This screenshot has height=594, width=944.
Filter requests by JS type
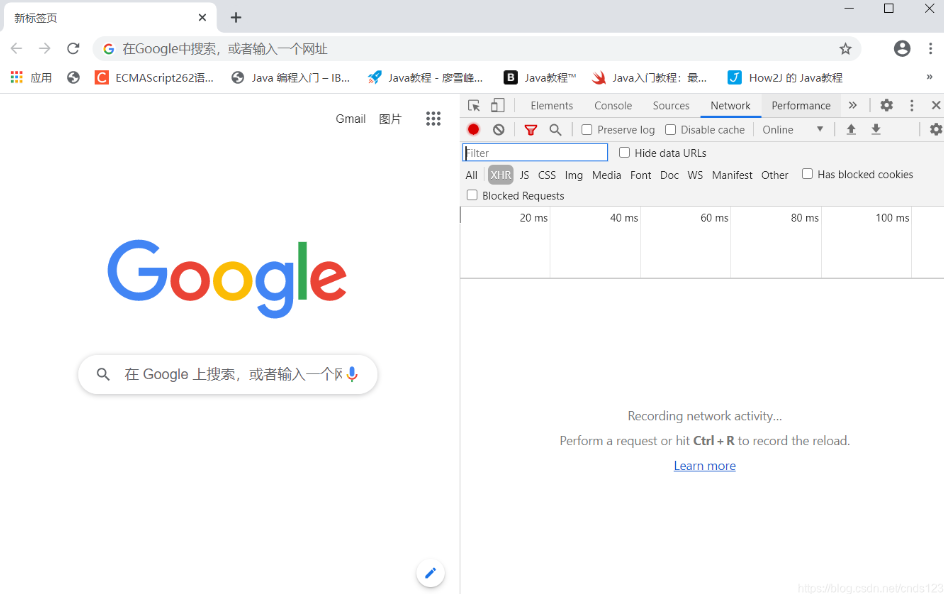click(x=524, y=175)
